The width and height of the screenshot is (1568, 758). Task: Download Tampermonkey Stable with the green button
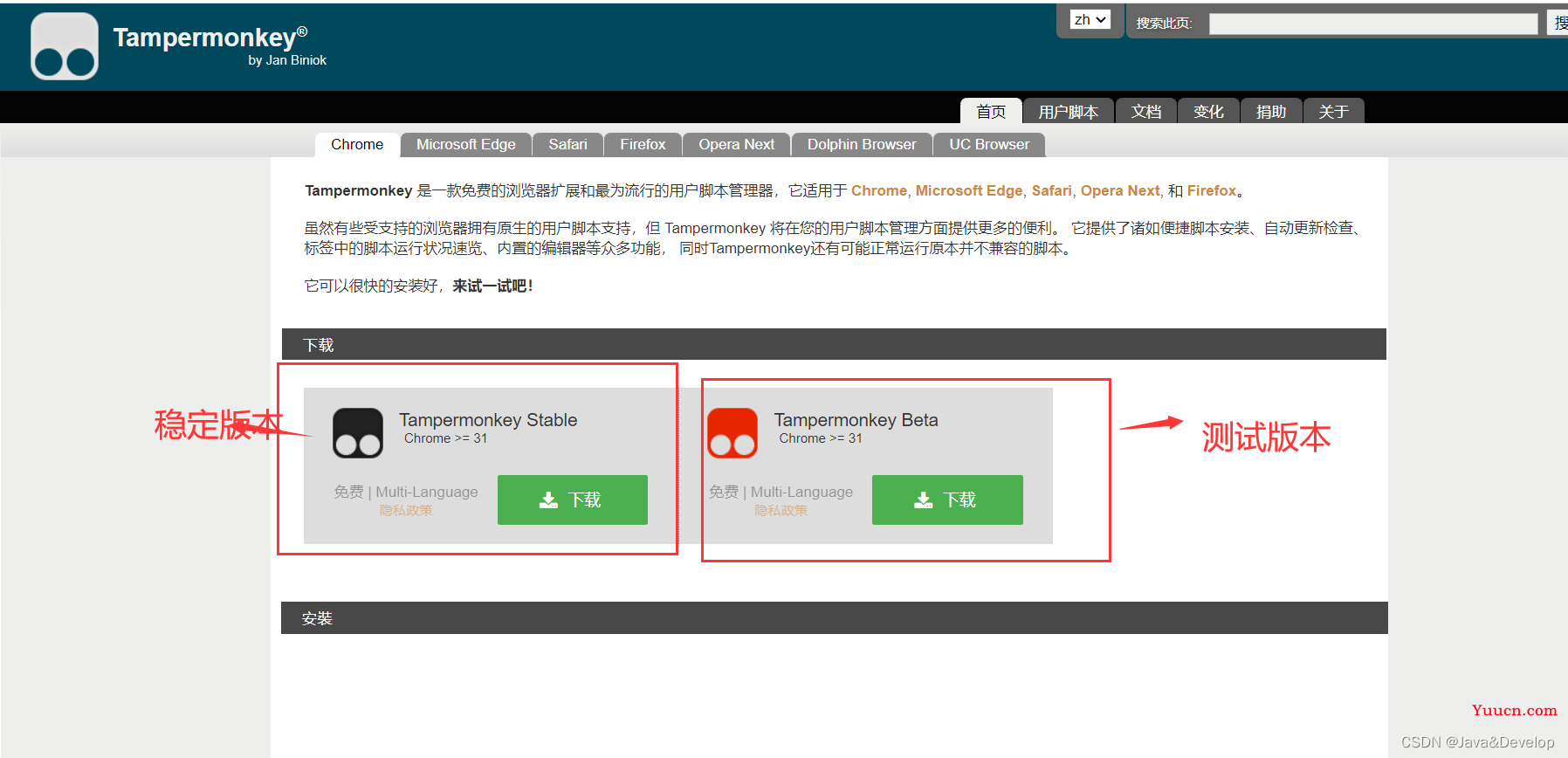click(x=573, y=500)
